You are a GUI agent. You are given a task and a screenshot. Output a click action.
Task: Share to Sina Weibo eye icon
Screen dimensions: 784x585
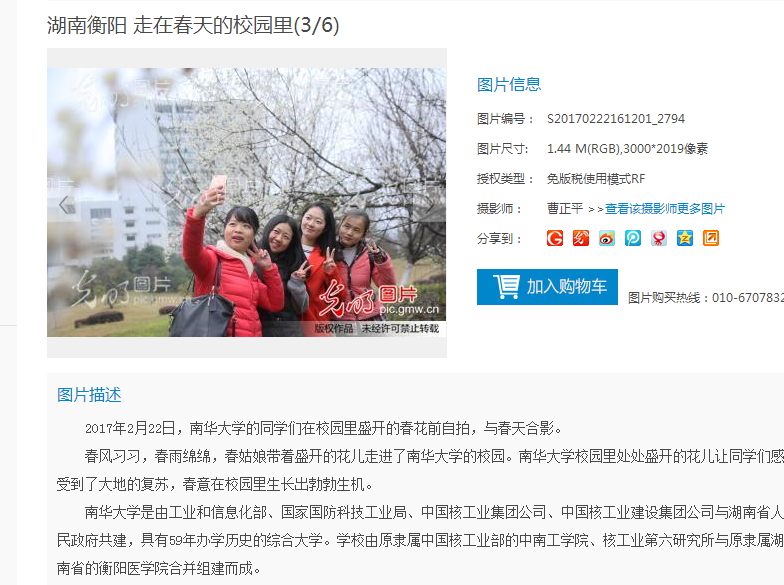[606, 238]
